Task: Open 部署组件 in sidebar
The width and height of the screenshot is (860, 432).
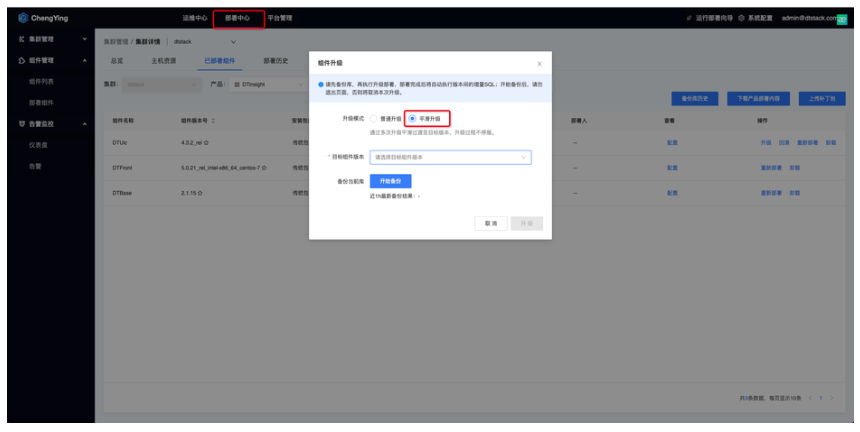Action: 41,103
